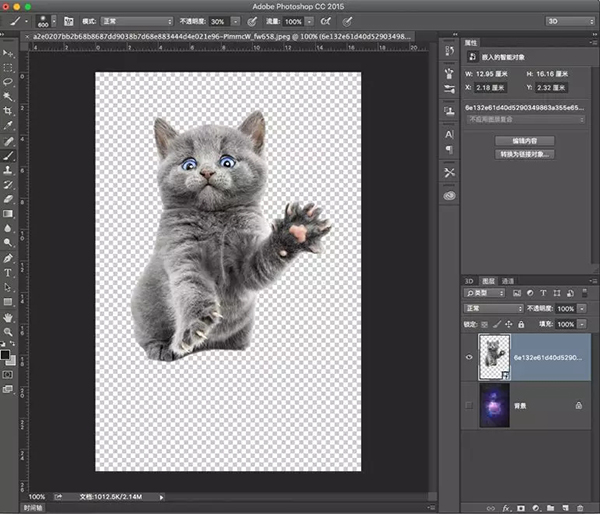Select the Magic Wand tool
This screenshot has height=514, width=600.
8,97
